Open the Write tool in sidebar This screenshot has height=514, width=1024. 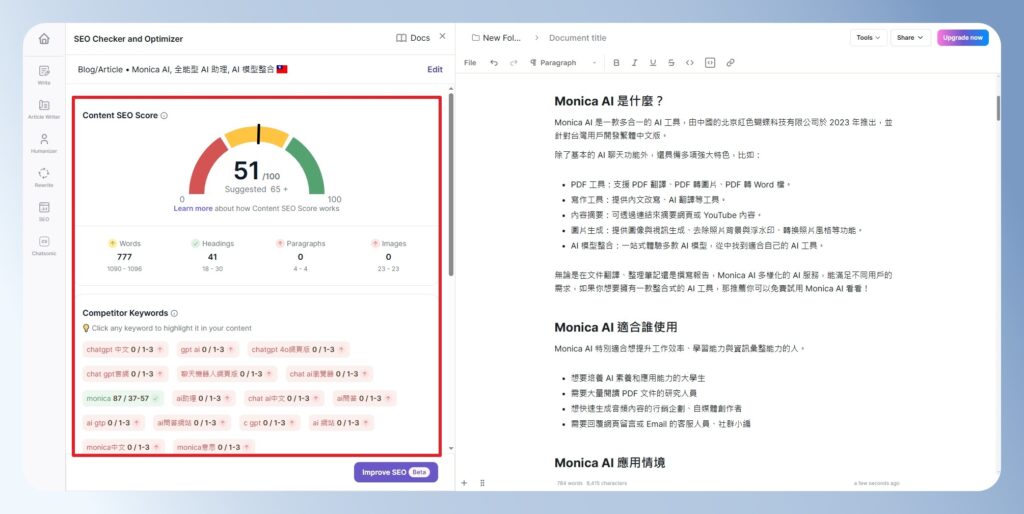coord(44,75)
